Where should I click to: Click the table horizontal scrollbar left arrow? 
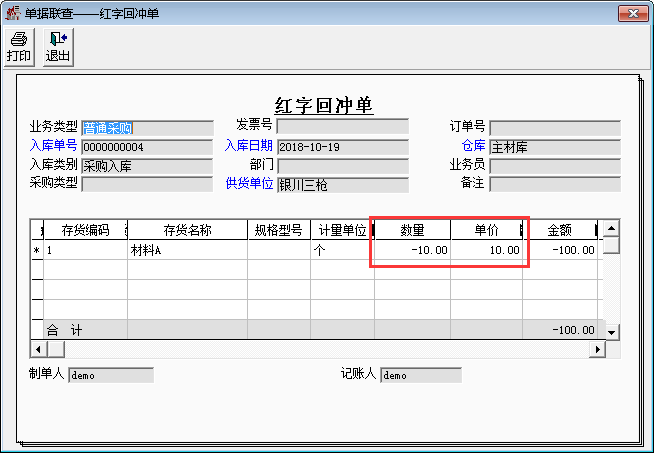click(38, 349)
